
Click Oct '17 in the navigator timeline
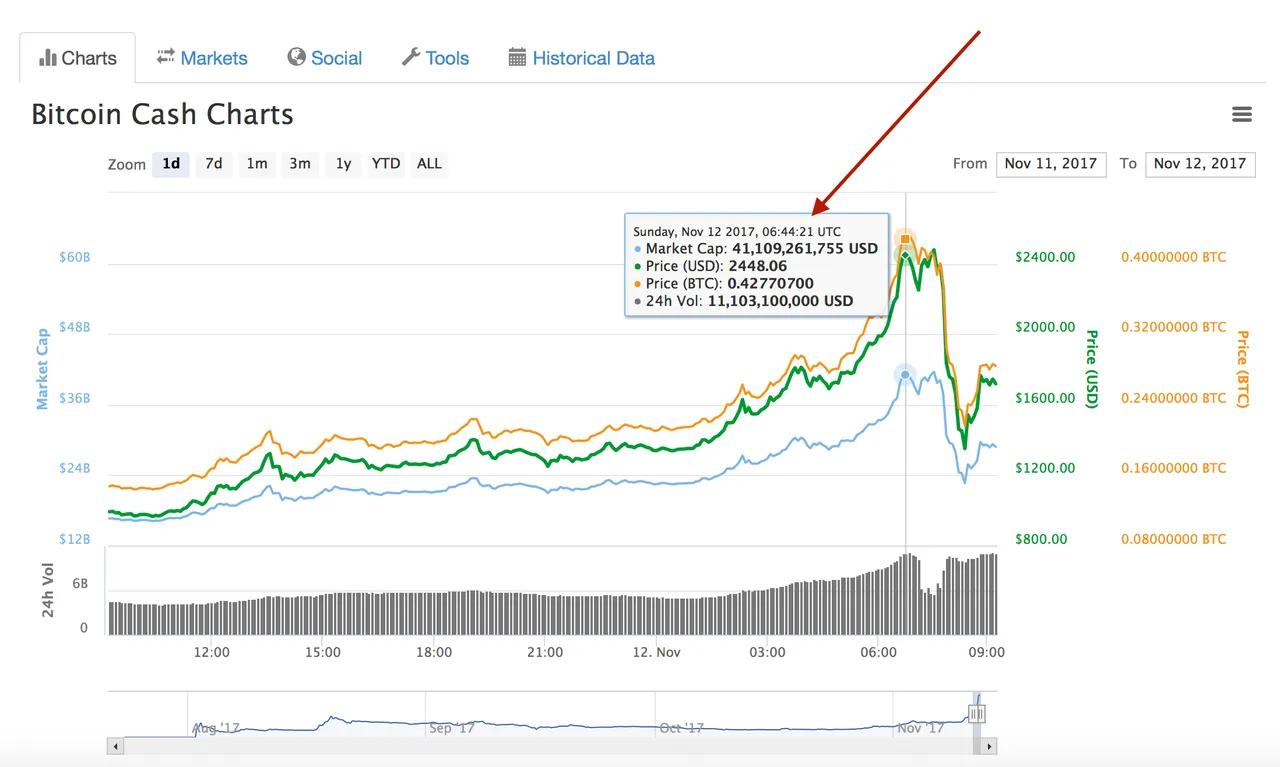click(x=682, y=728)
